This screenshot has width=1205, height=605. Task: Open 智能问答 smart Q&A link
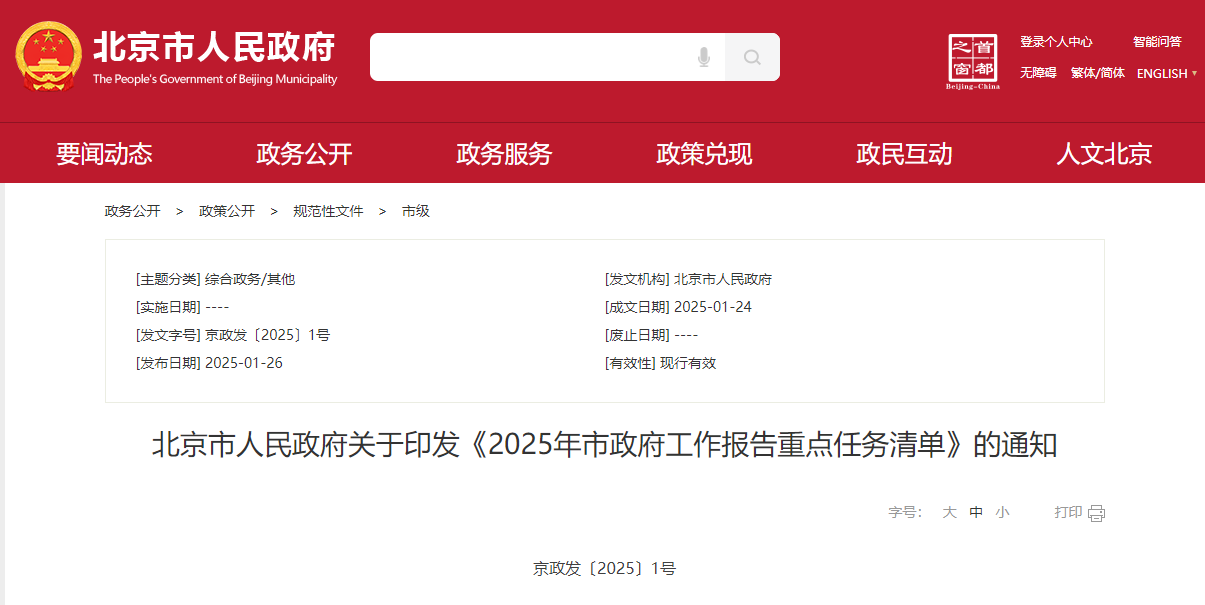[1157, 42]
